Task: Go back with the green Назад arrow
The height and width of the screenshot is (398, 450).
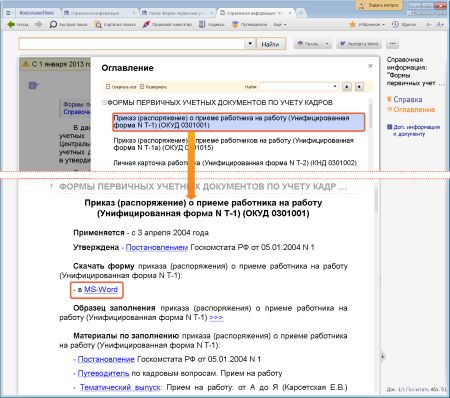Action: pyautogui.click(x=18, y=24)
